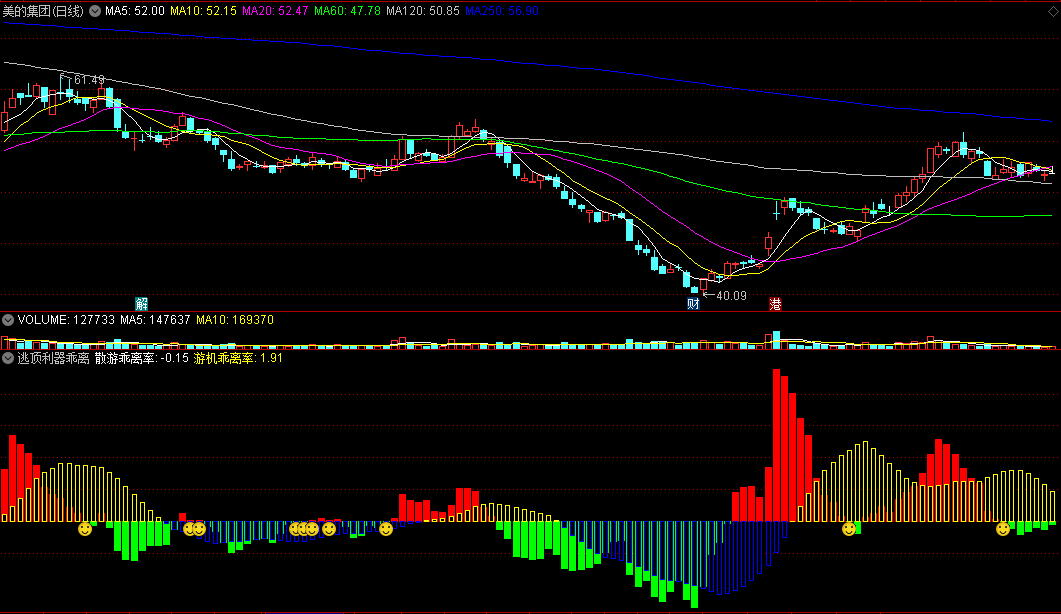Click the MA120: 50.85 label

pos(423,11)
